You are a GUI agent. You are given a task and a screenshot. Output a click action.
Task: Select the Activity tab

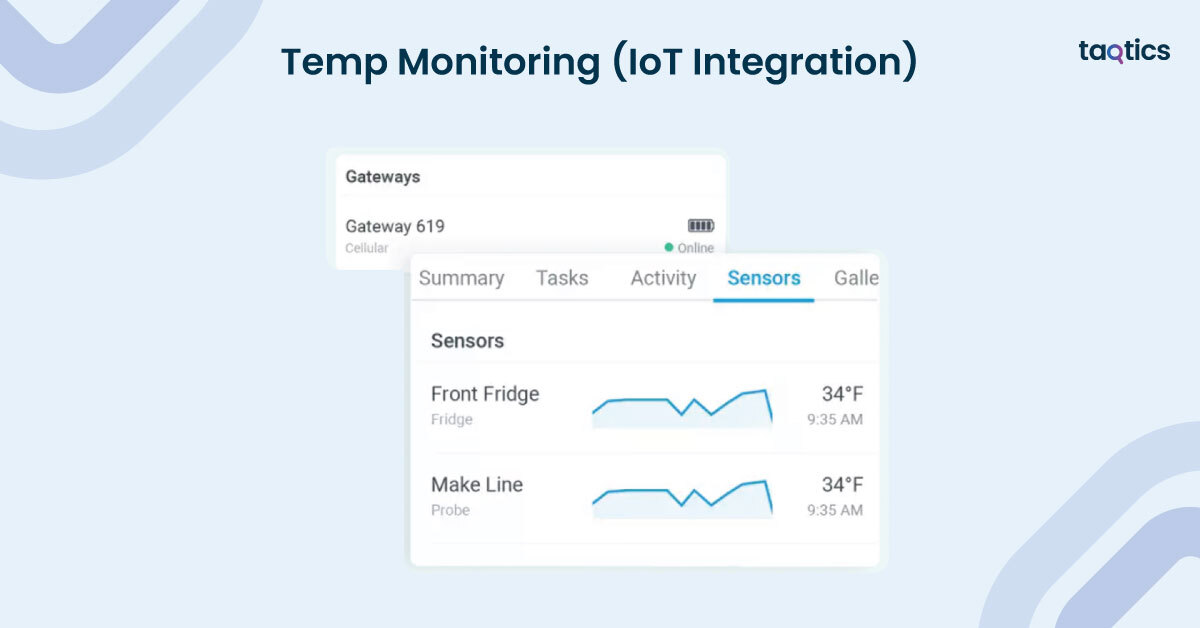pyautogui.click(x=663, y=278)
